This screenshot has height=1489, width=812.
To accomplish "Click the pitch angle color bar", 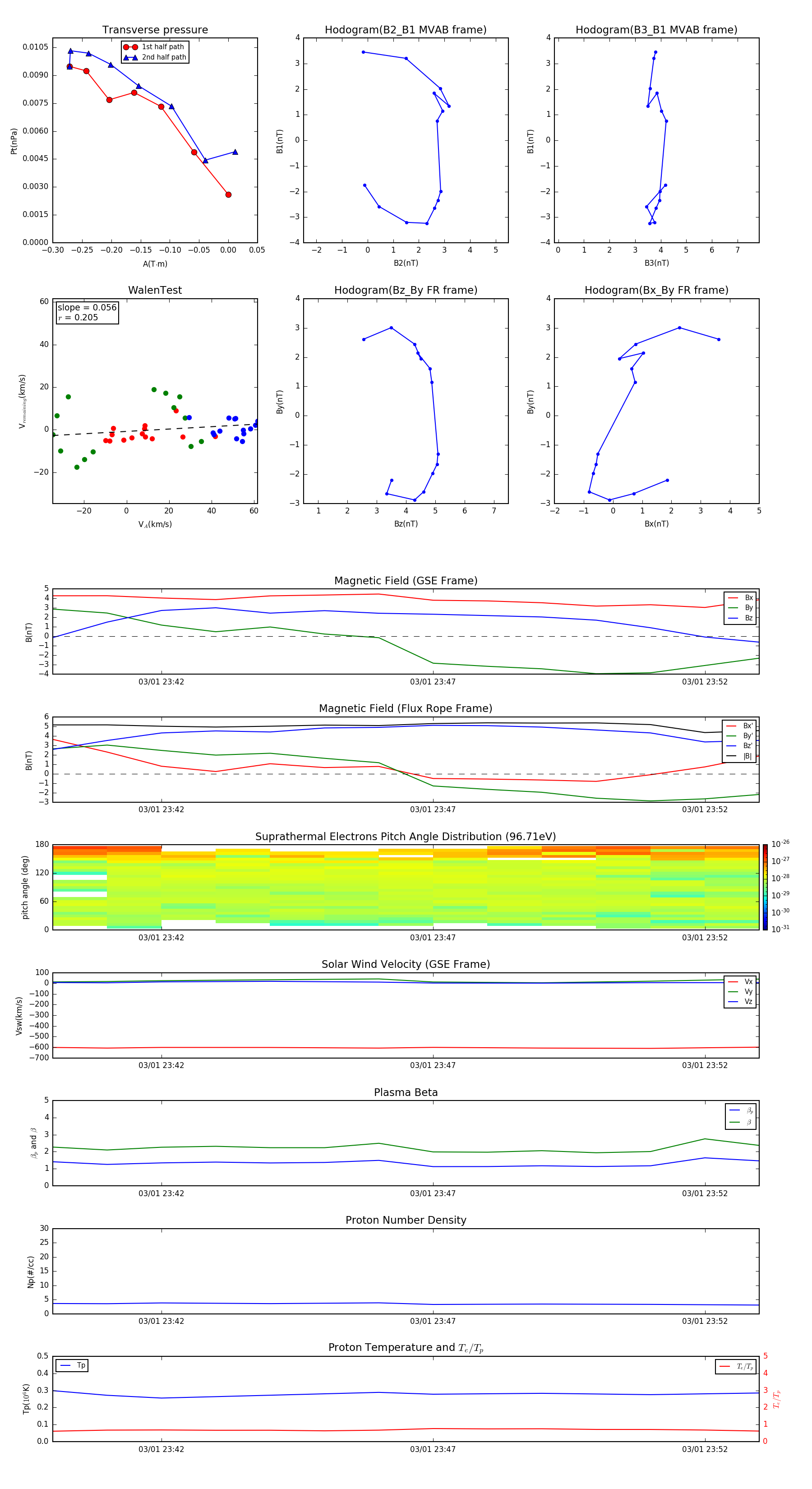I will (765, 887).
